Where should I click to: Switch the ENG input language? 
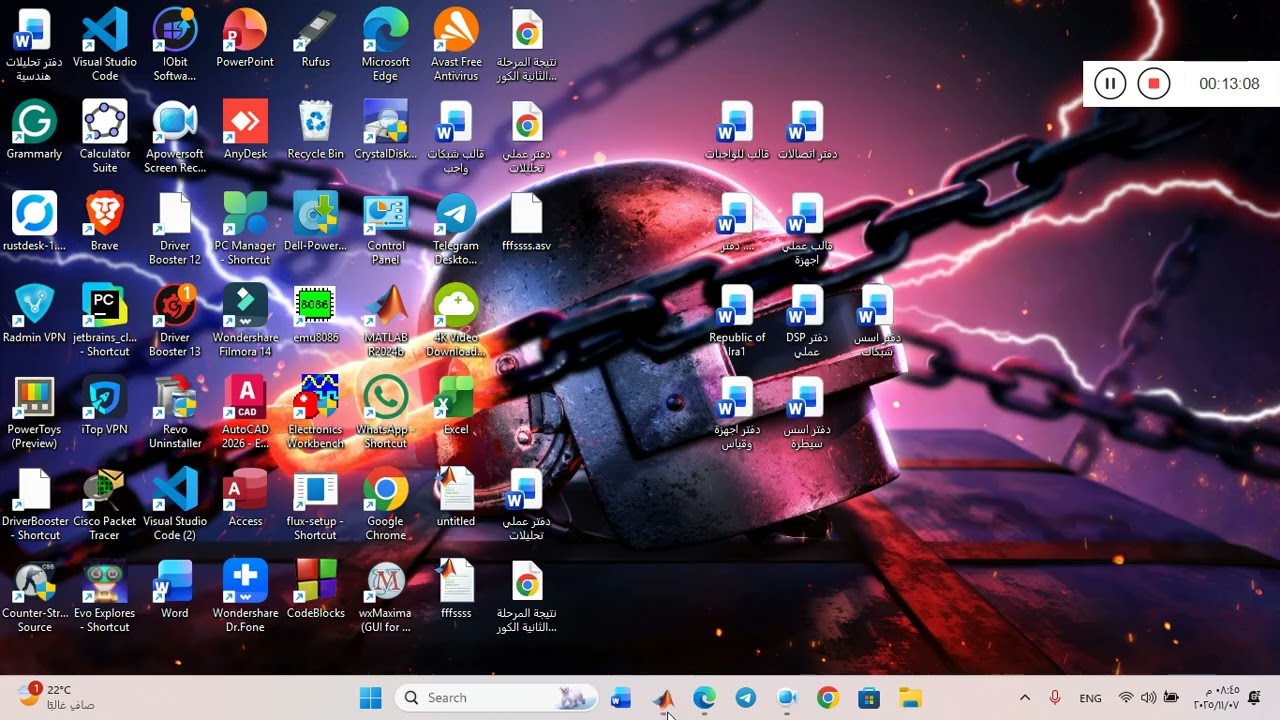coord(1091,698)
